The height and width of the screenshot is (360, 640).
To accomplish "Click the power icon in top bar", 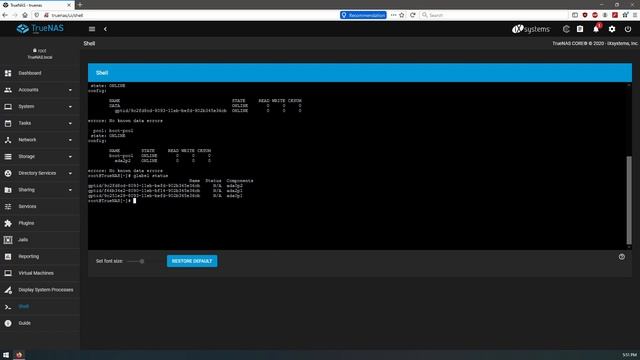I will click(x=628, y=29).
